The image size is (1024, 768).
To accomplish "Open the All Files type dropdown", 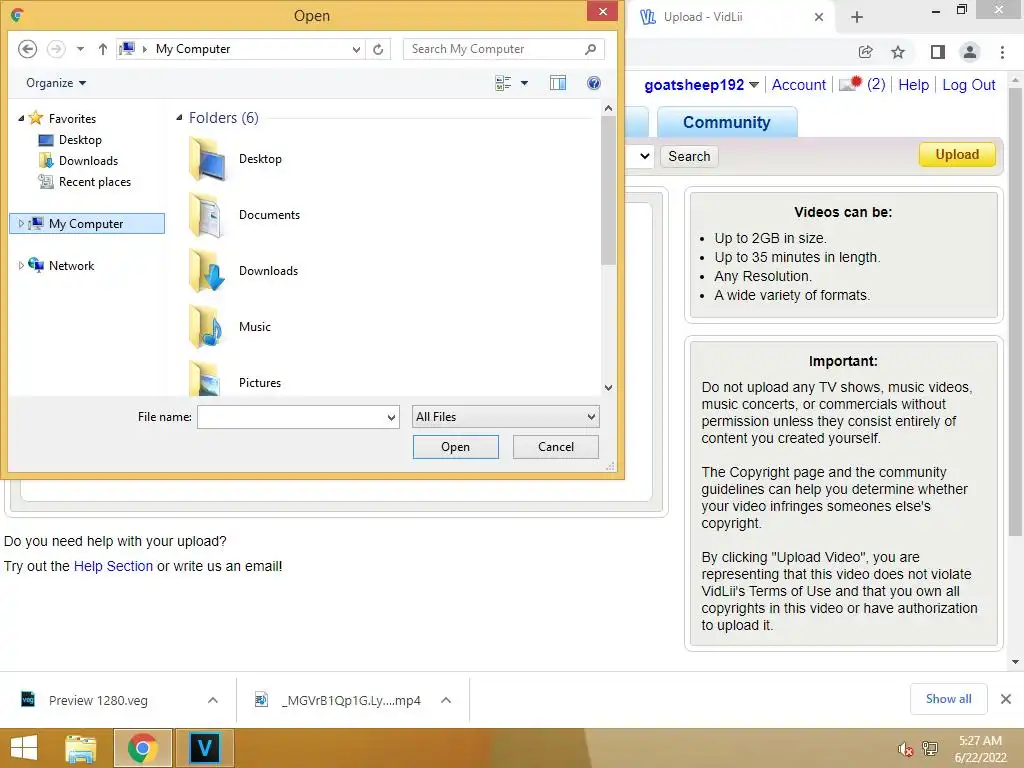I will [505, 417].
